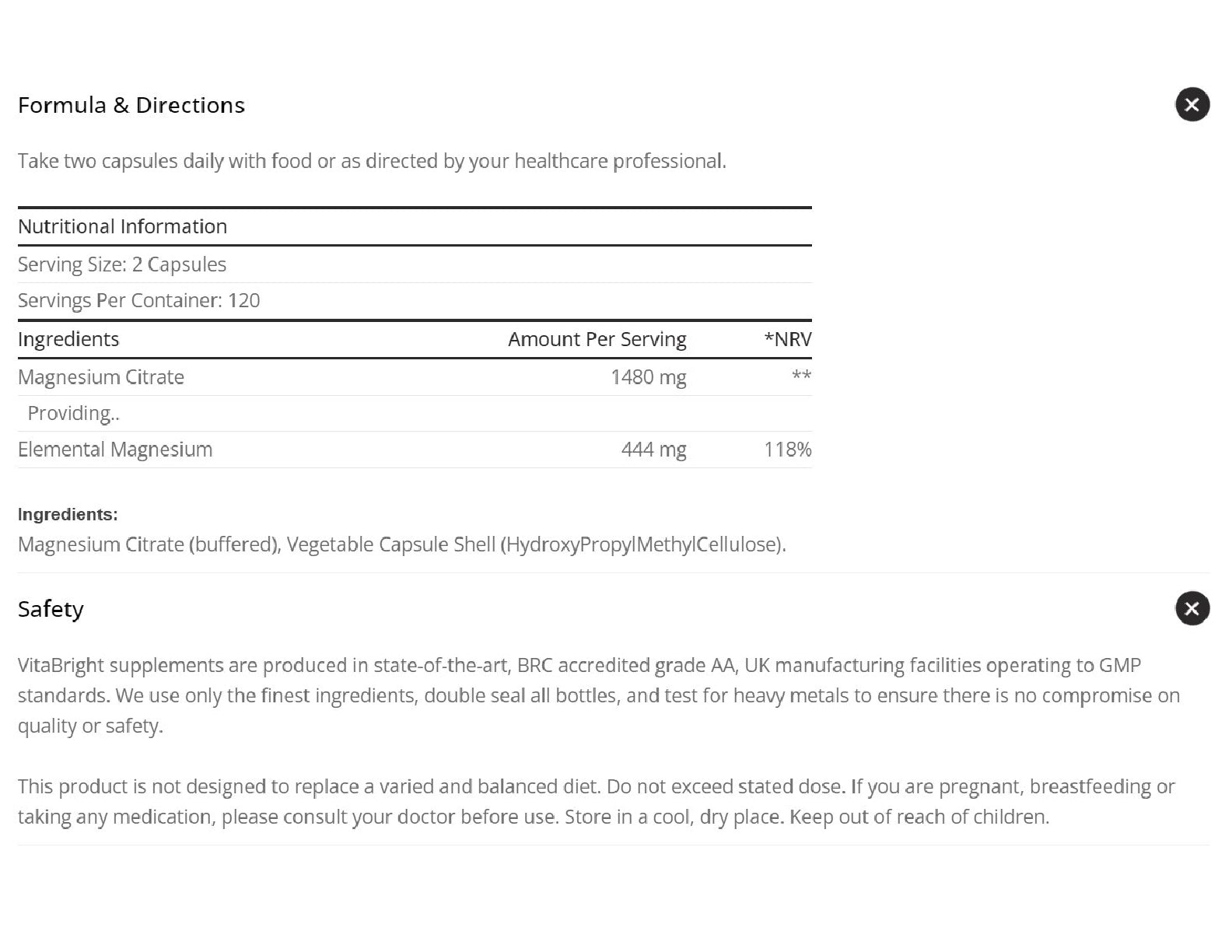
Task: Click the Serving Size: 2 Capsules row
Action: [x=122, y=264]
